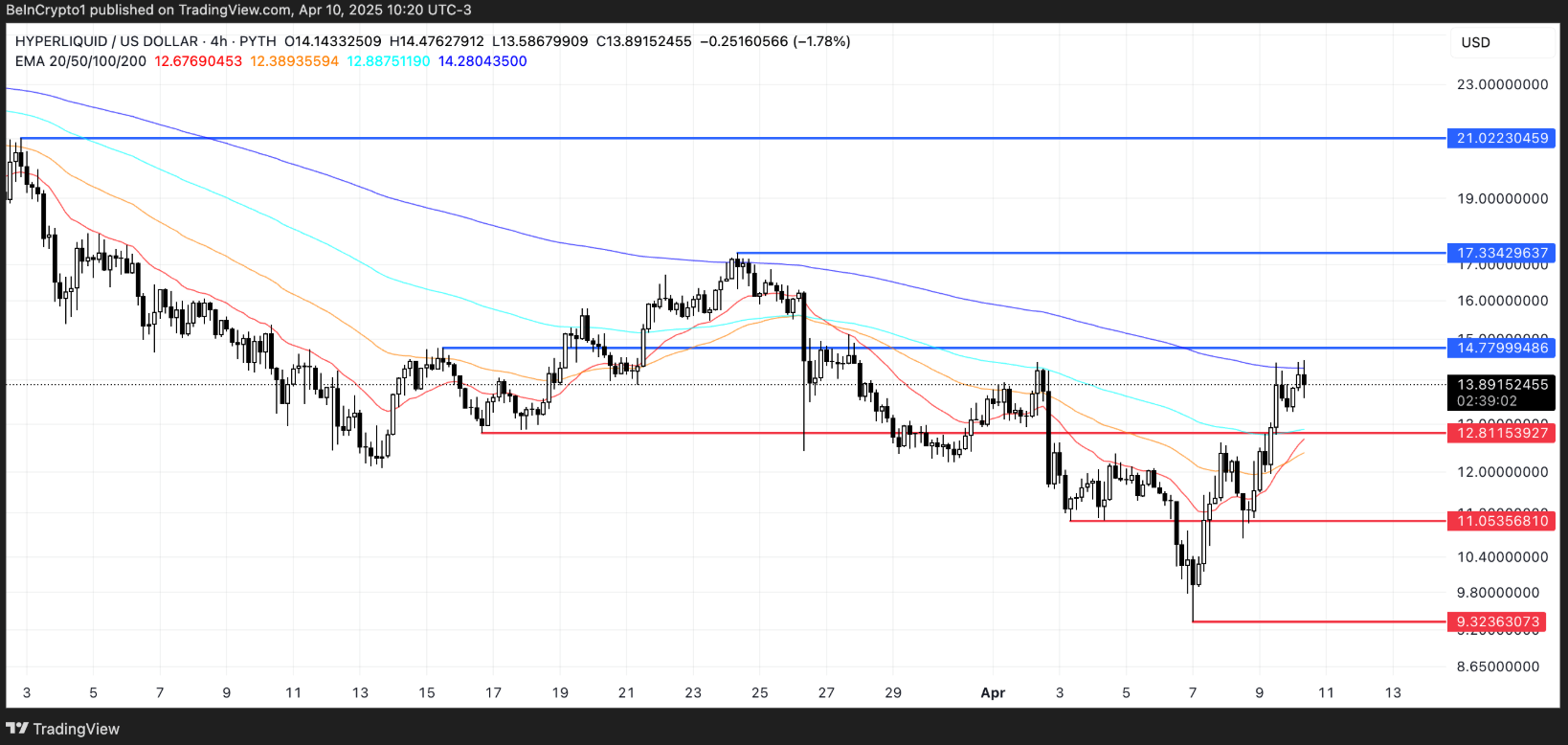Click the 19.00000000 price axis tick
The height and width of the screenshot is (745, 1568).
[x=1502, y=199]
